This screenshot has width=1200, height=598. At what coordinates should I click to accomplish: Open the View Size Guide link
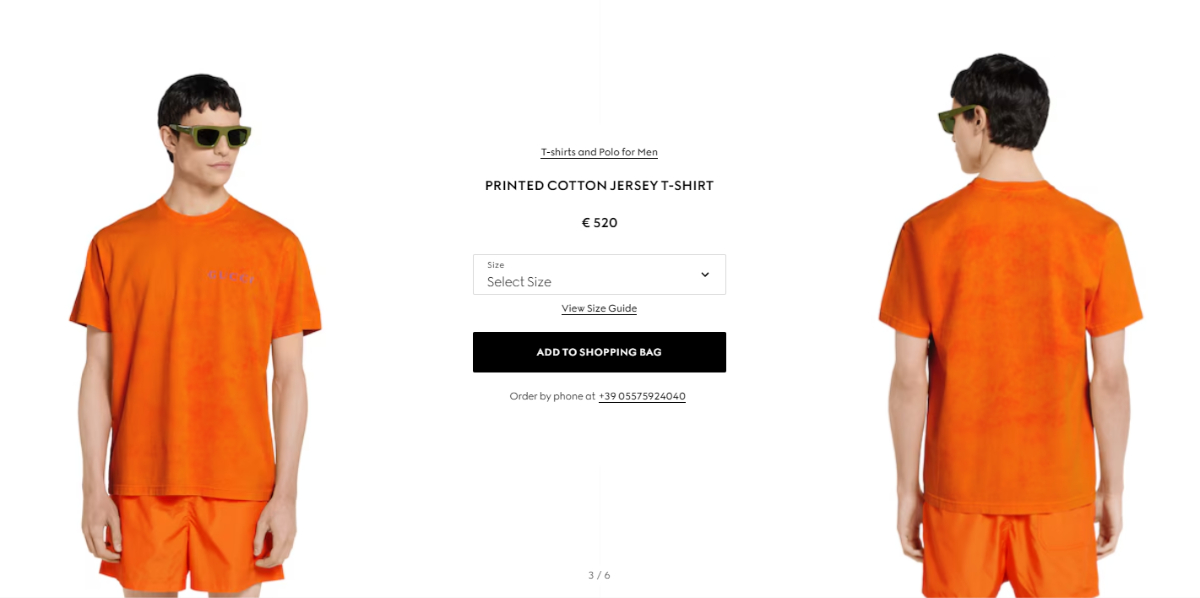[599, 308]
